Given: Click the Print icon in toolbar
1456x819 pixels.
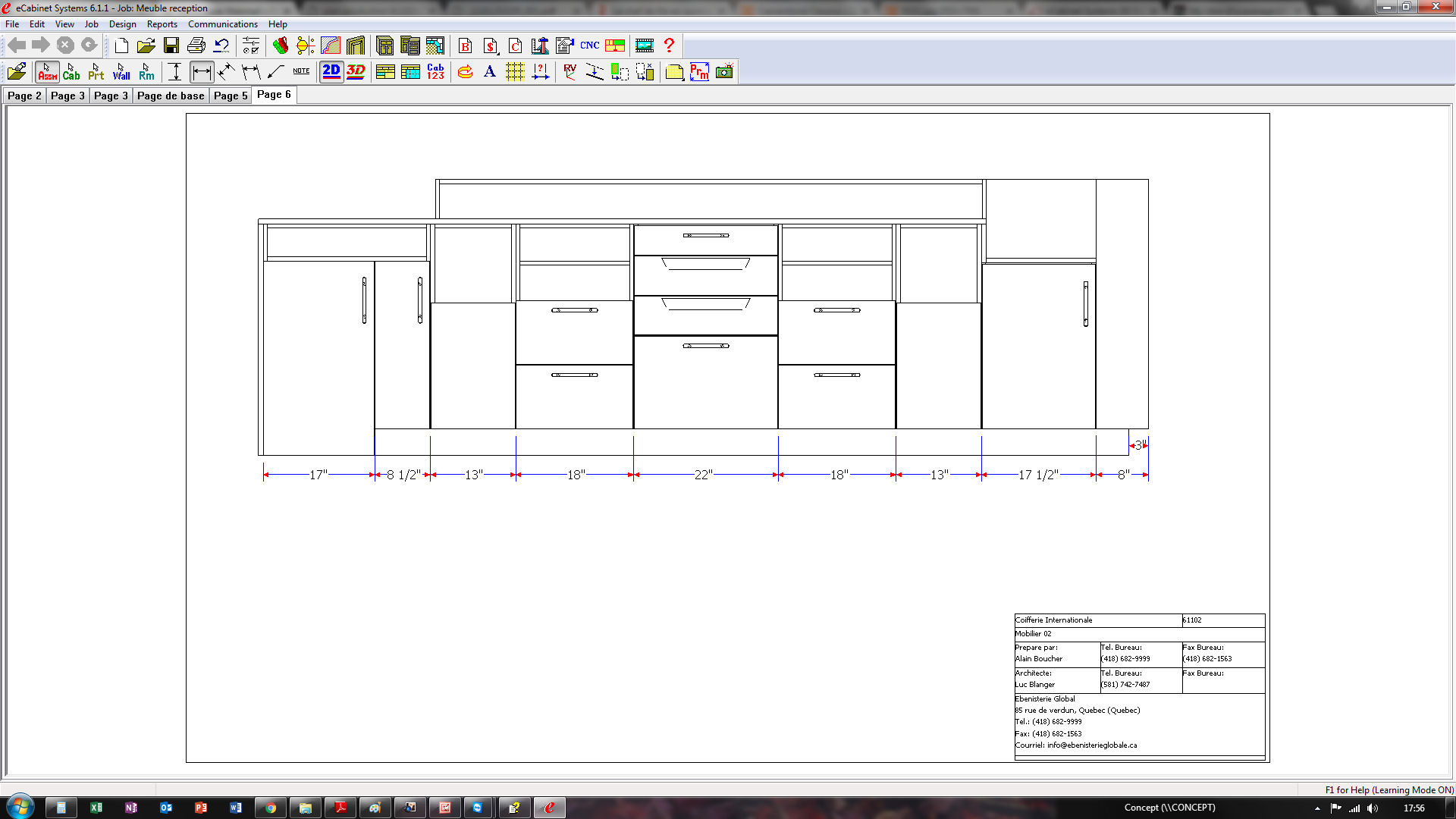Looking at the screenshot, I should point(196,45).
